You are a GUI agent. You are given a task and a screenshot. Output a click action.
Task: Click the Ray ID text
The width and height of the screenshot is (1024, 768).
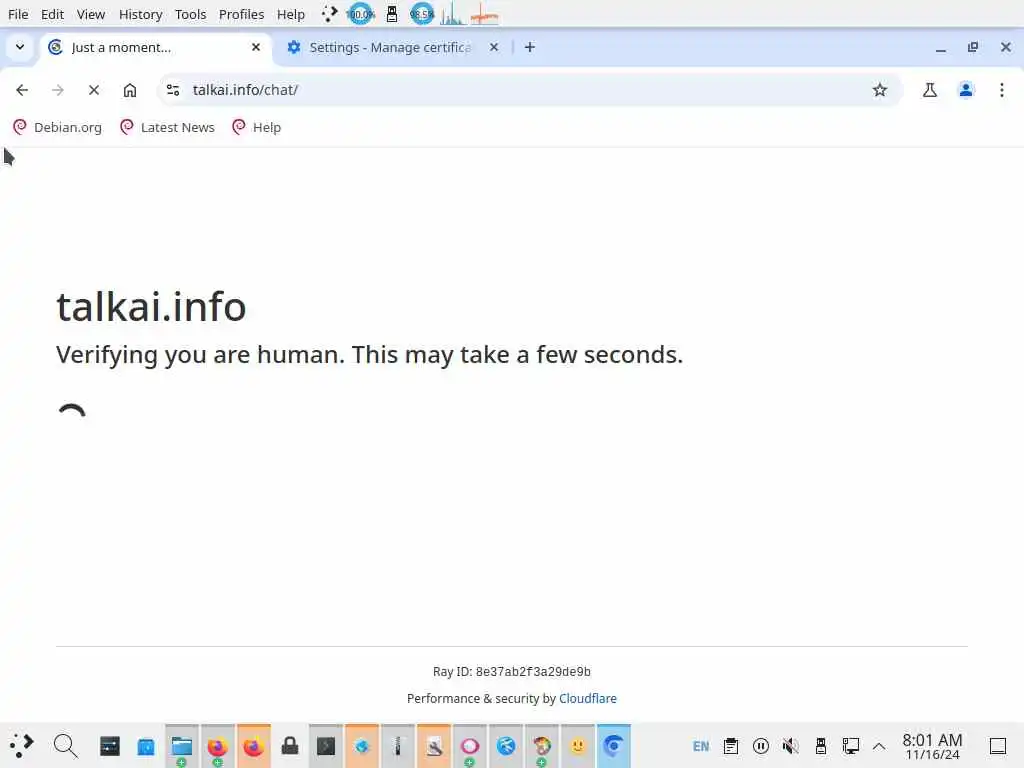click(x=511, y=671)
